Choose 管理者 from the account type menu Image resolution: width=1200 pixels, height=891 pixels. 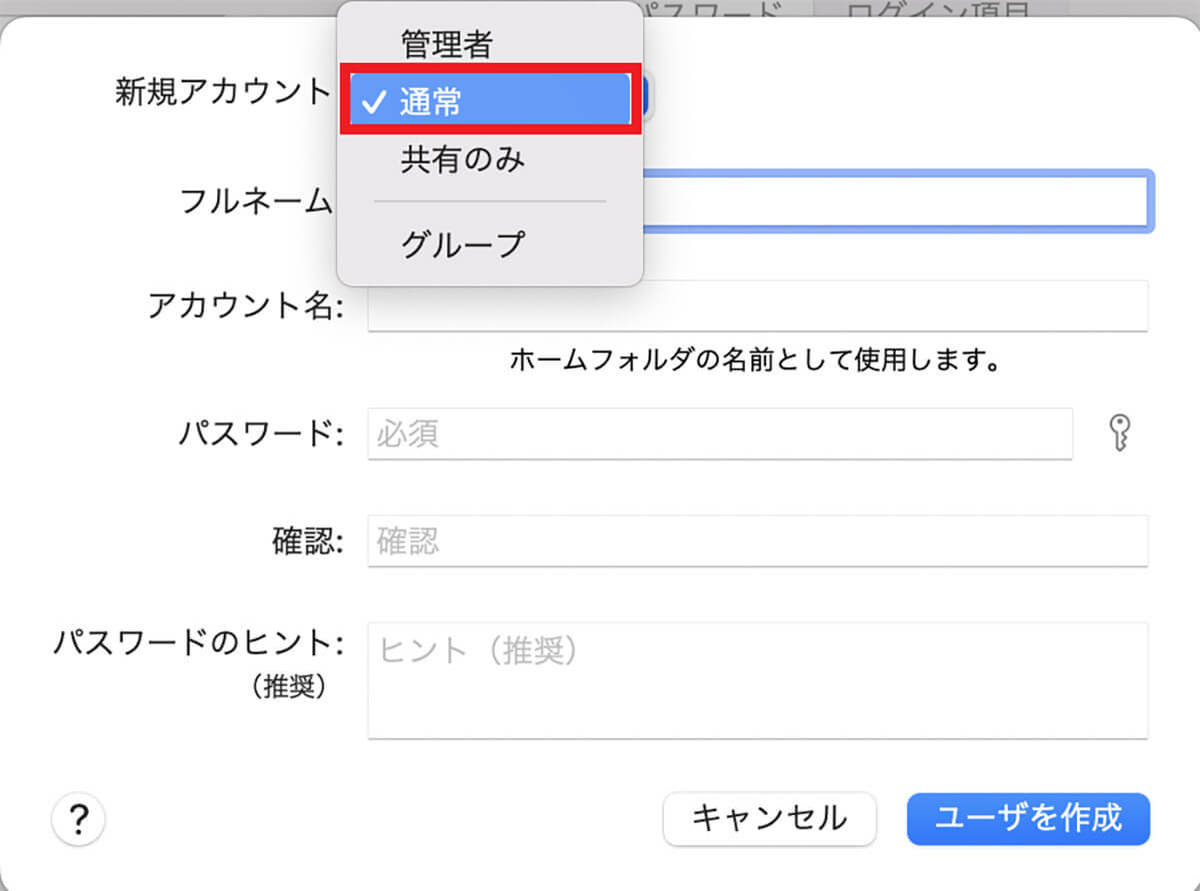(x=446, y=43)
